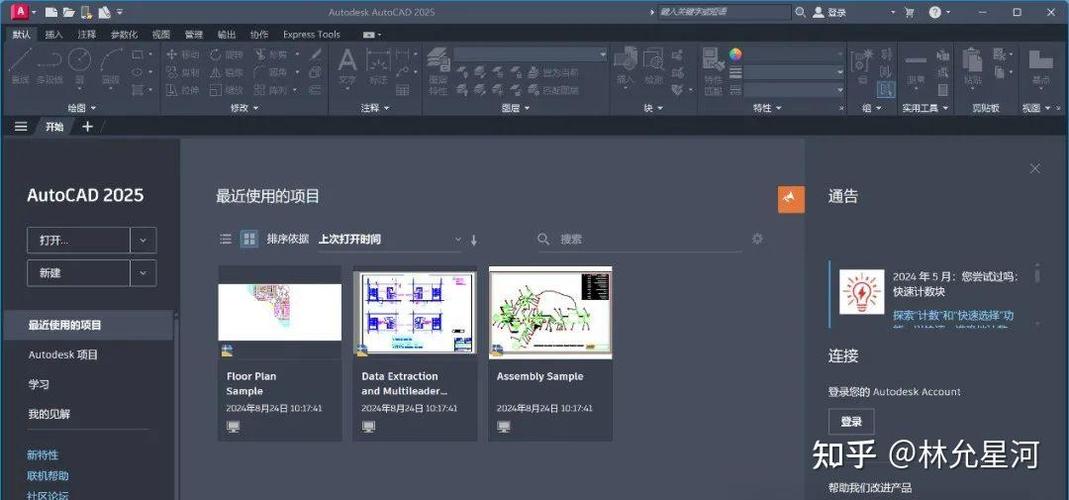This screenshot has height=500, width=1069.
Task: Expand the dropdown arrow next to 打开
Action: [143, 240]
